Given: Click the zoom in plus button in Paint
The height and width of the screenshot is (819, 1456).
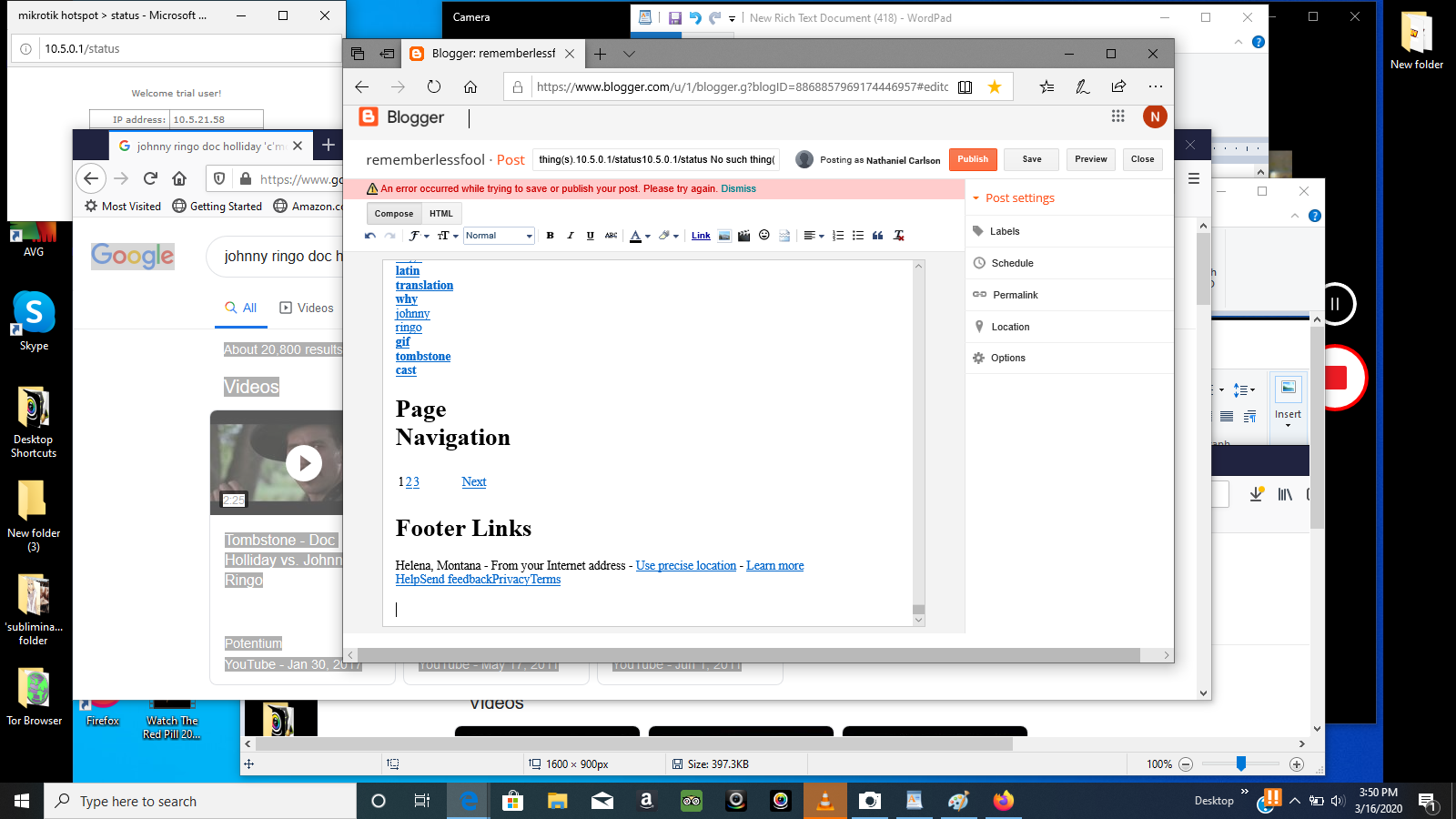Looking at the screenshot, I should tap(1297, 764).
